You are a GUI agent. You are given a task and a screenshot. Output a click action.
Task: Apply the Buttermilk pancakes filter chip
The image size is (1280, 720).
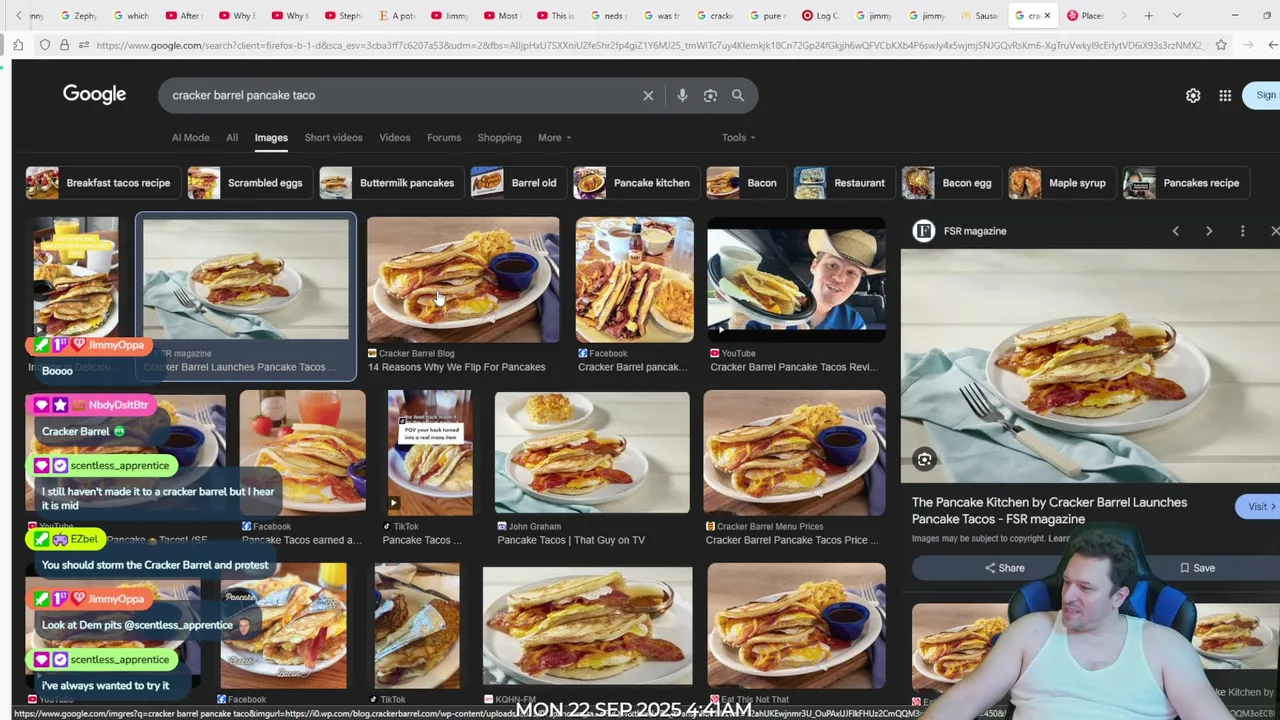point(390,183)
